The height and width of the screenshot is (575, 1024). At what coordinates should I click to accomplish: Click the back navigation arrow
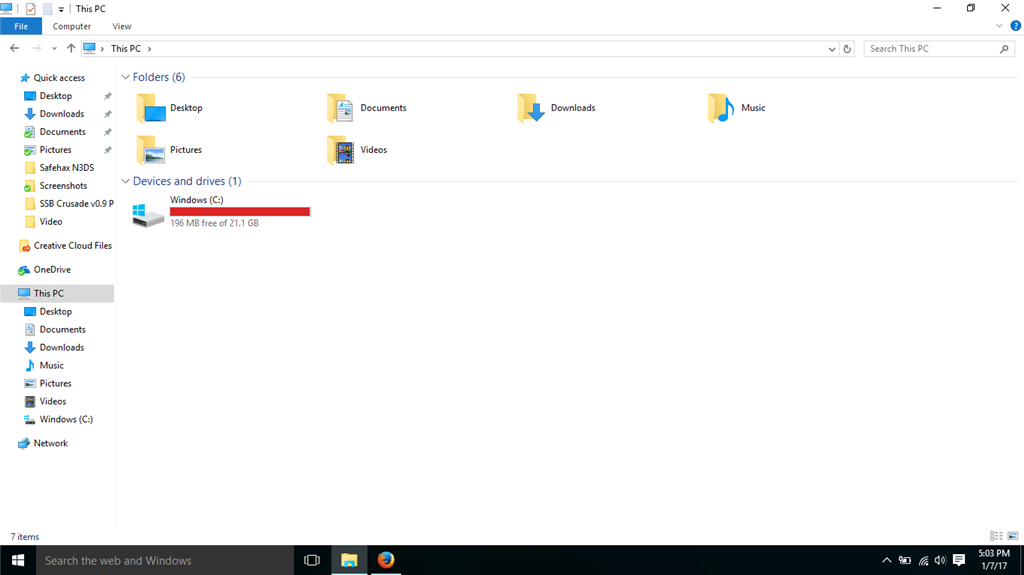tap(14, 48)
